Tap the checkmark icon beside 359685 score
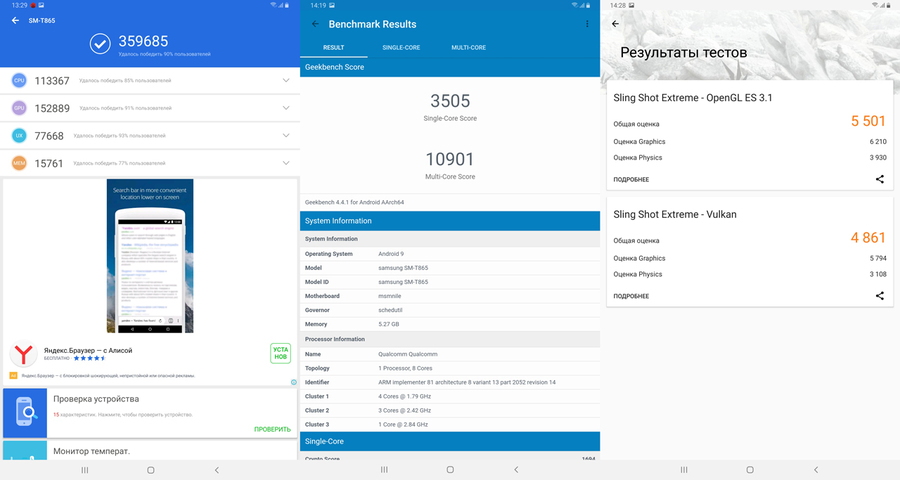 pyautogui.click(x=100, y=44)
